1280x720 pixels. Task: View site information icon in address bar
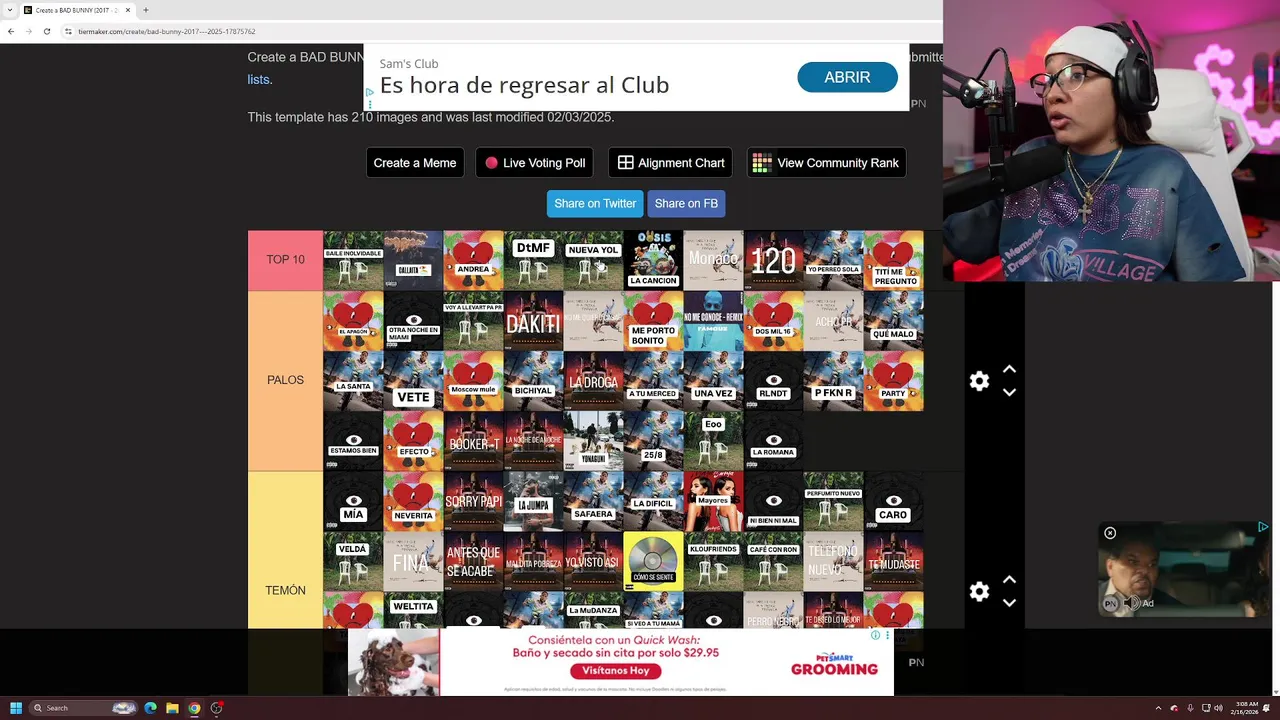point(68,31)
